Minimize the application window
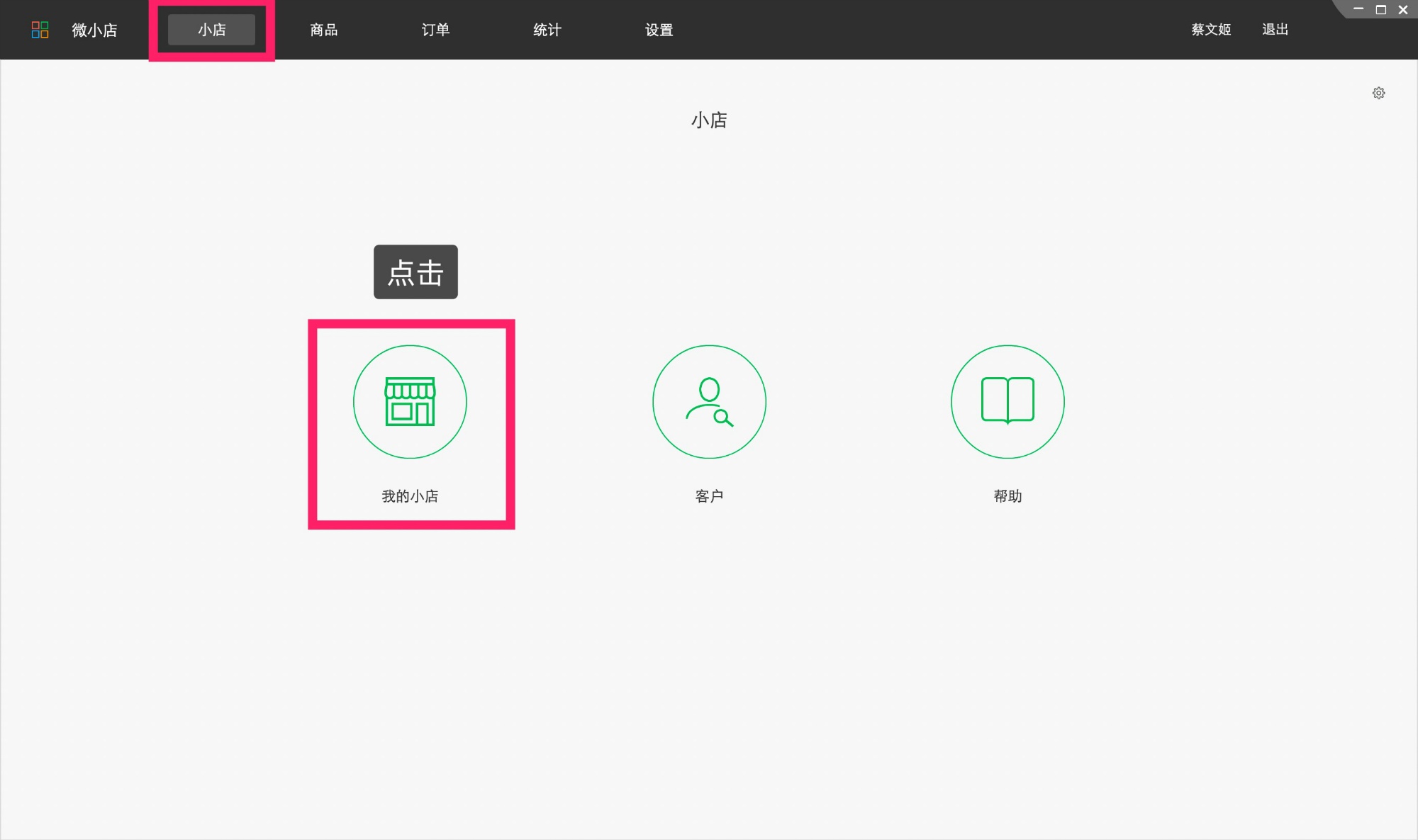1418x840 pixels. [1357, 9]
